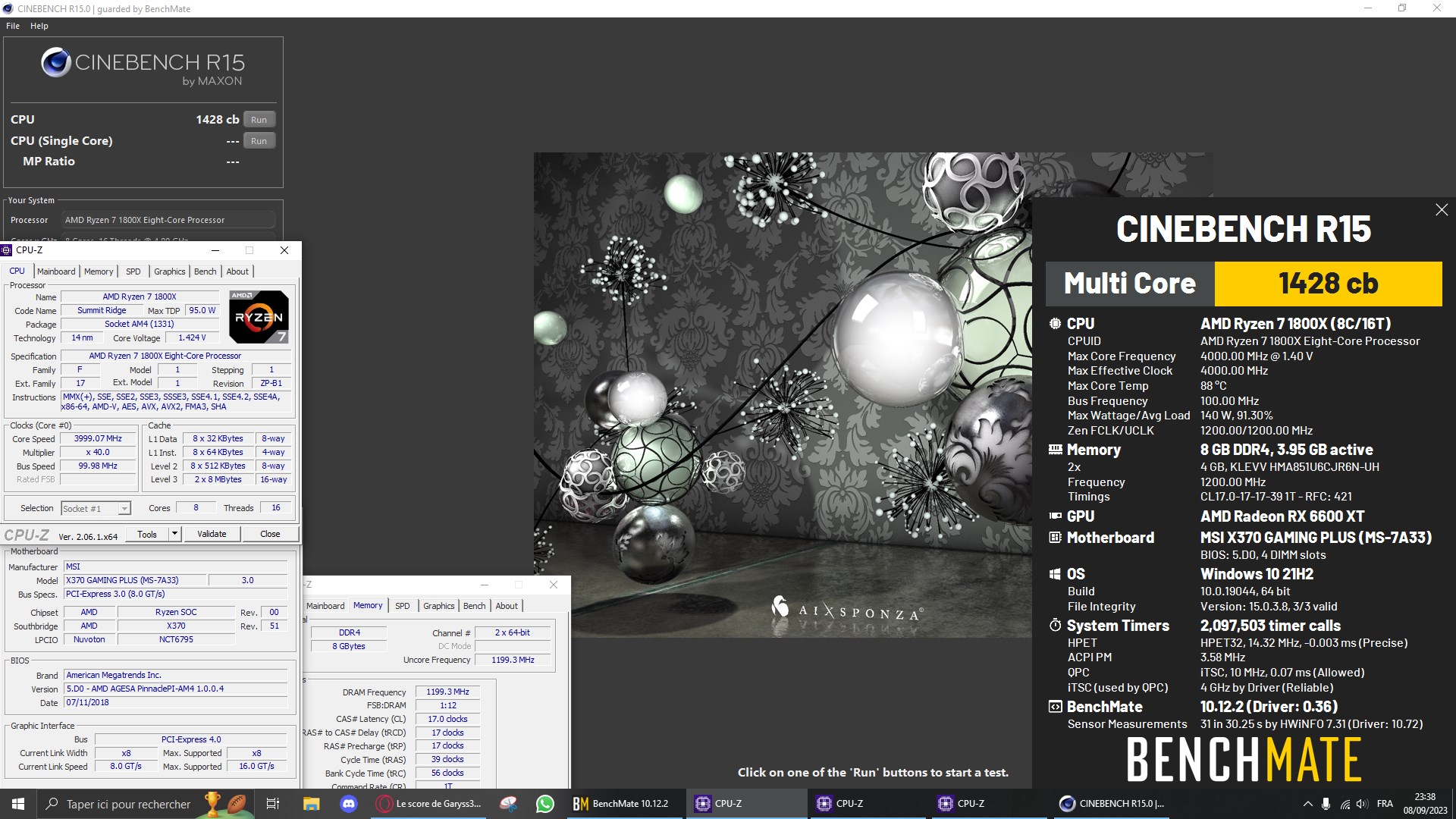The width and height of the screenshot is (1456, 819).
Task: Open Bench tab in the top CPU-Z window
Action: tap(205, 271)
